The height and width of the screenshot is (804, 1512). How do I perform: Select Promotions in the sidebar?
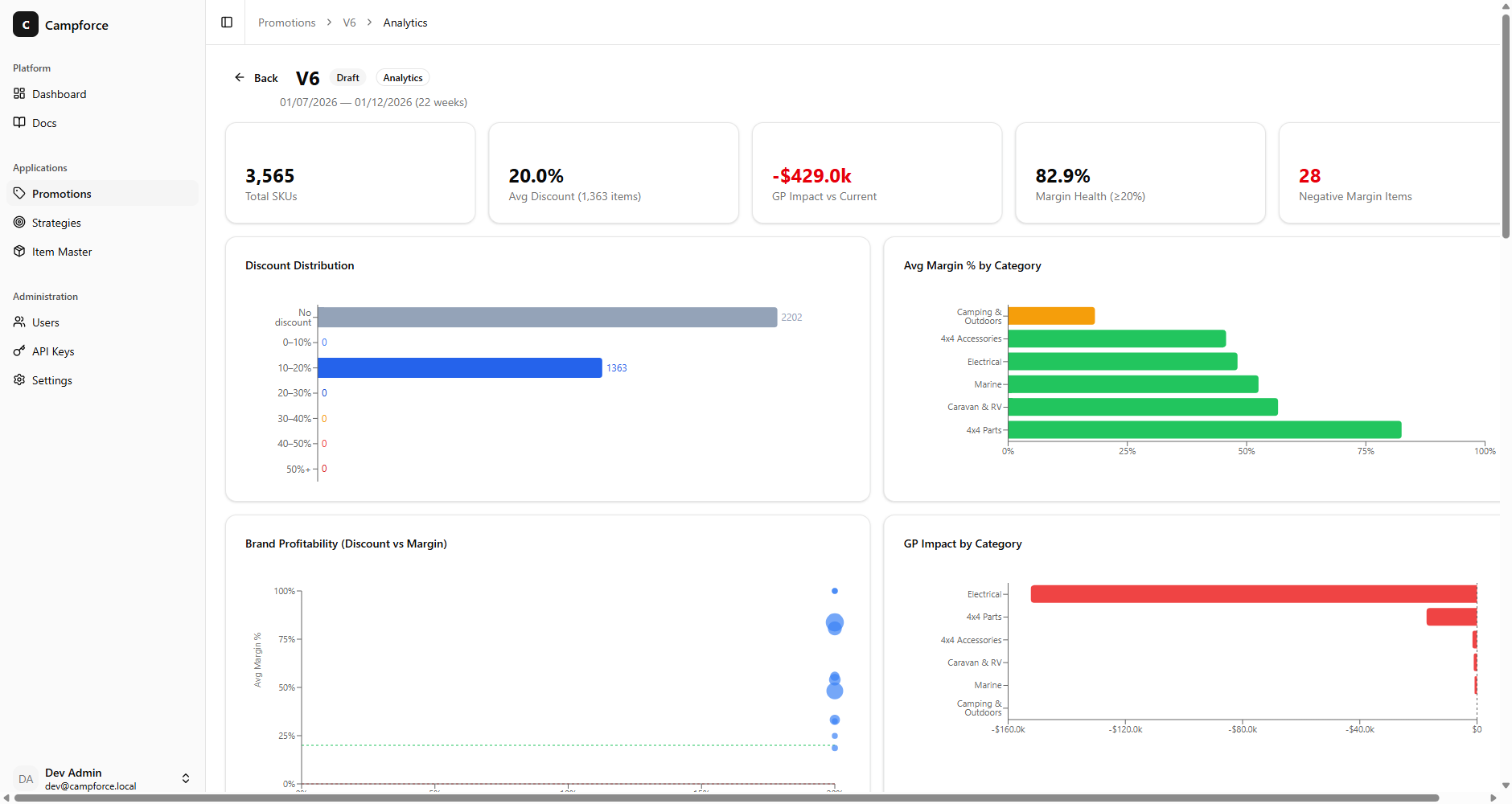(x=102, y=193)
